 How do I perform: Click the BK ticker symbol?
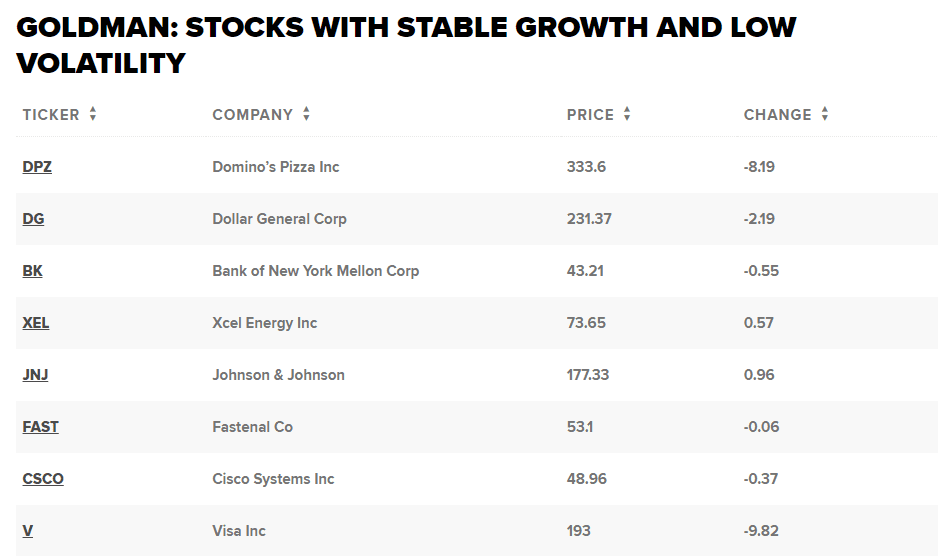[33, 271]
